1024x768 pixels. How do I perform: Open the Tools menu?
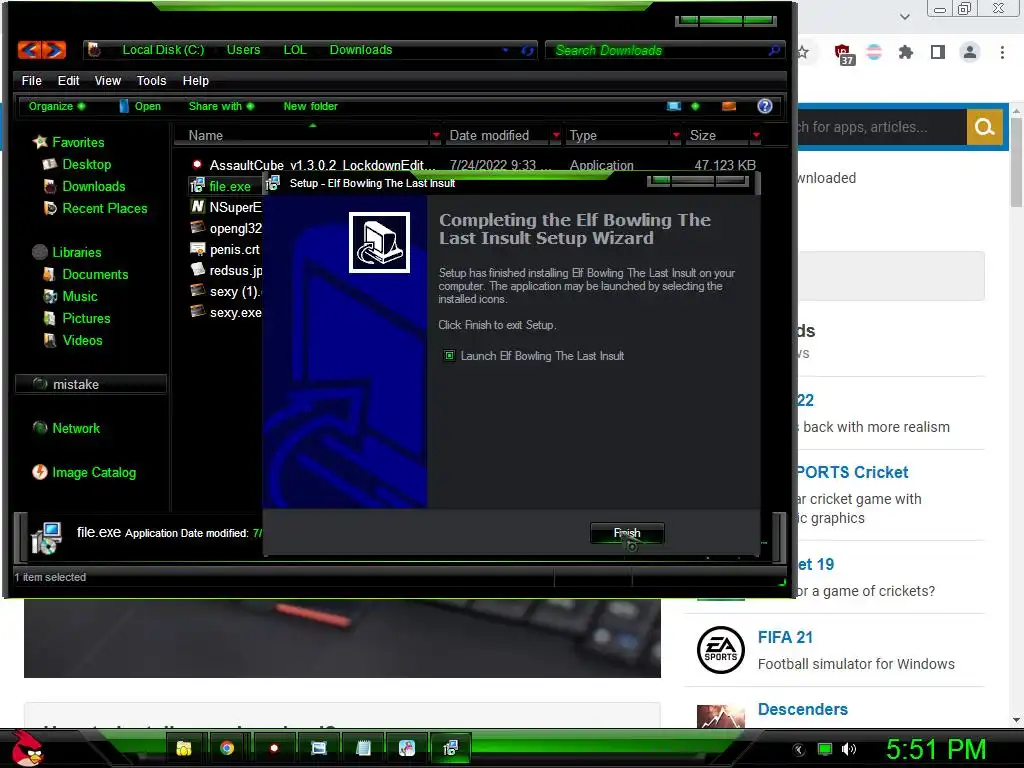152,81
